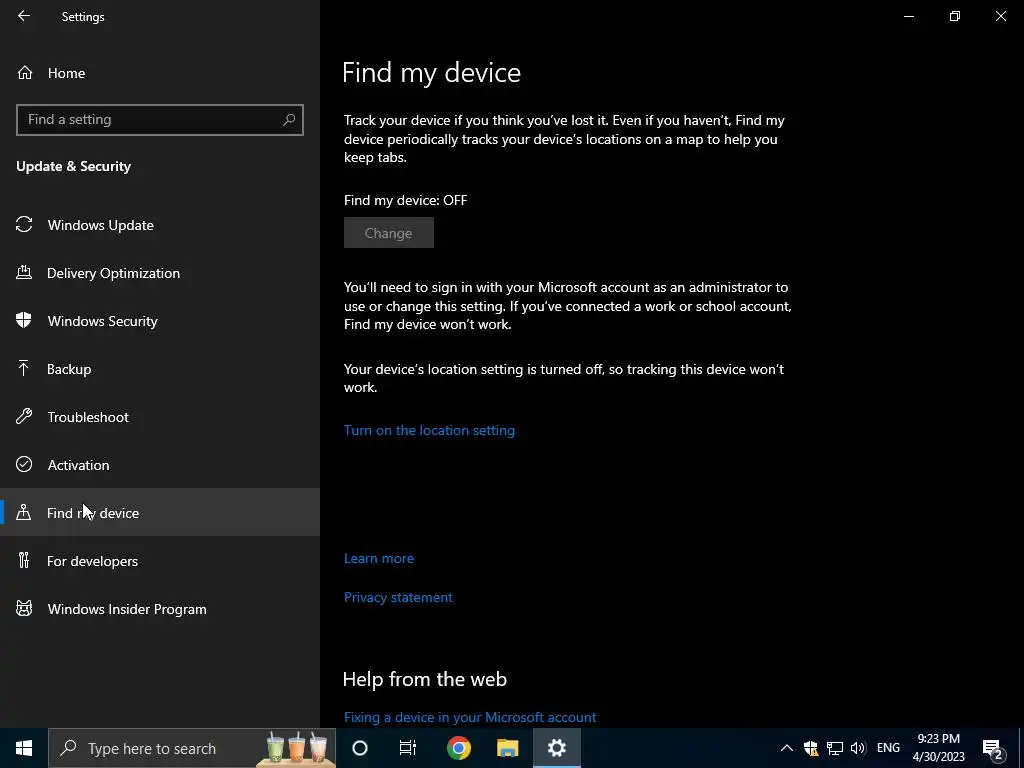This screenshot has width=1024, height=768.
Task: Open the network tray icon
Action: pos(835,748)
